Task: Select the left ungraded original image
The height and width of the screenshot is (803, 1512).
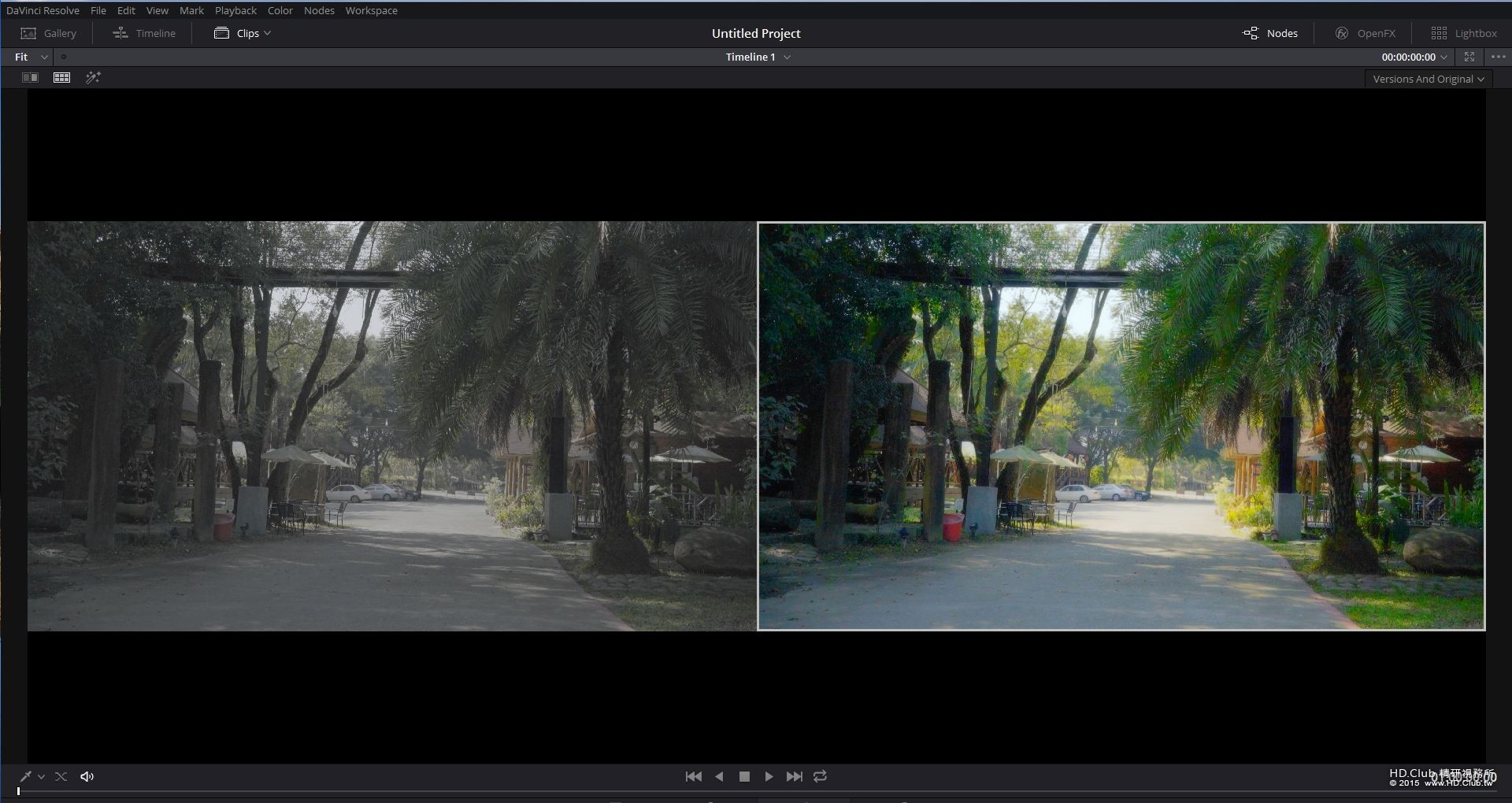Action: click(x=392, y=426)
